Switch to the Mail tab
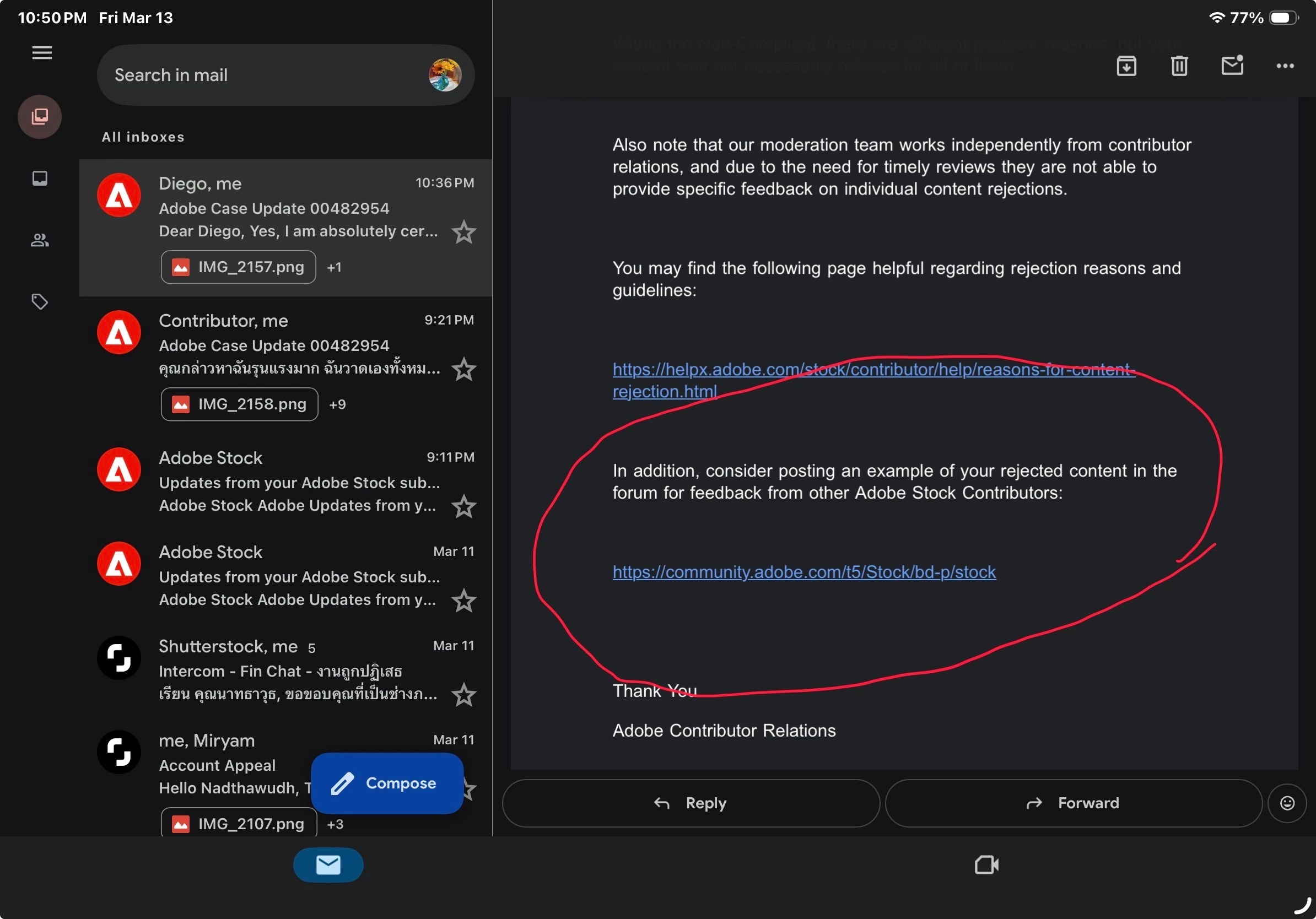Screen dimensions: 1316x919 (328, 864)
